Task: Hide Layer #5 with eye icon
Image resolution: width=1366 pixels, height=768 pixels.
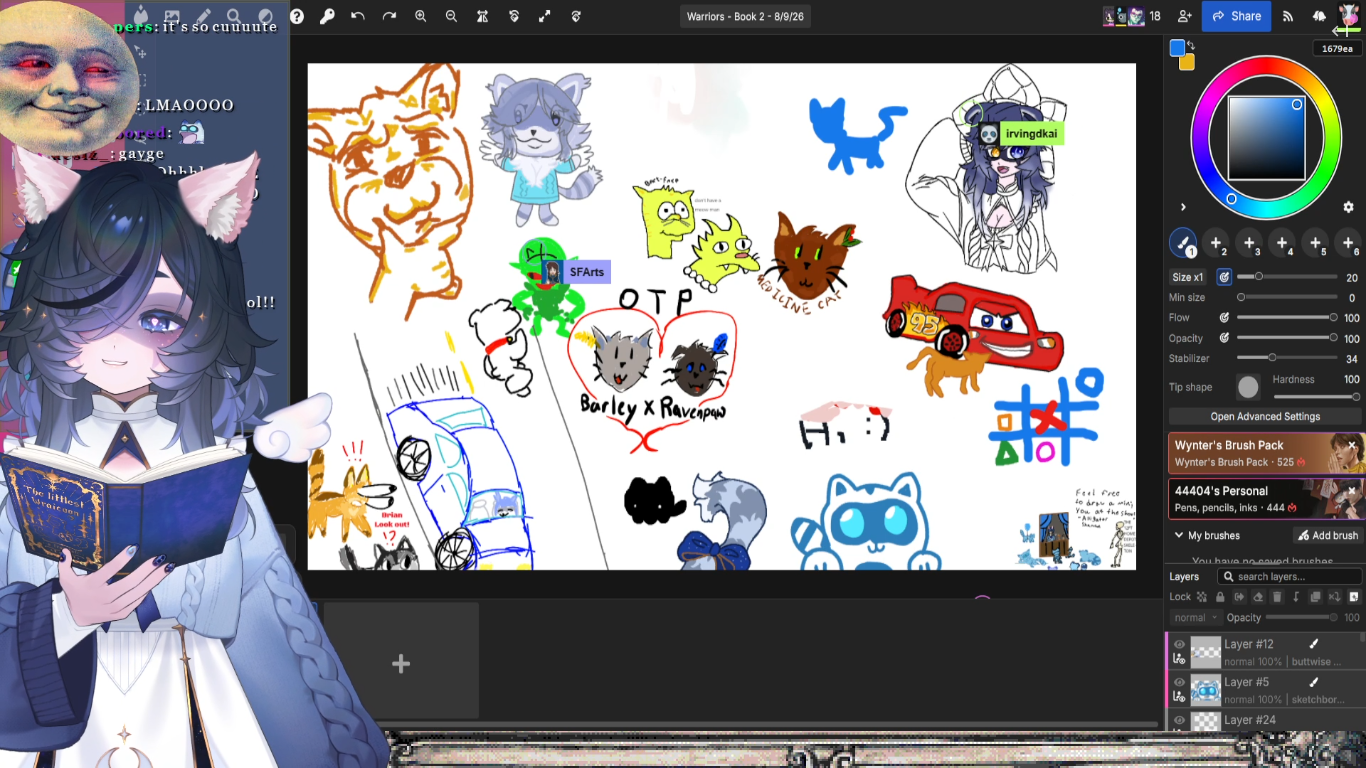Action: (x=1179, y=683)
